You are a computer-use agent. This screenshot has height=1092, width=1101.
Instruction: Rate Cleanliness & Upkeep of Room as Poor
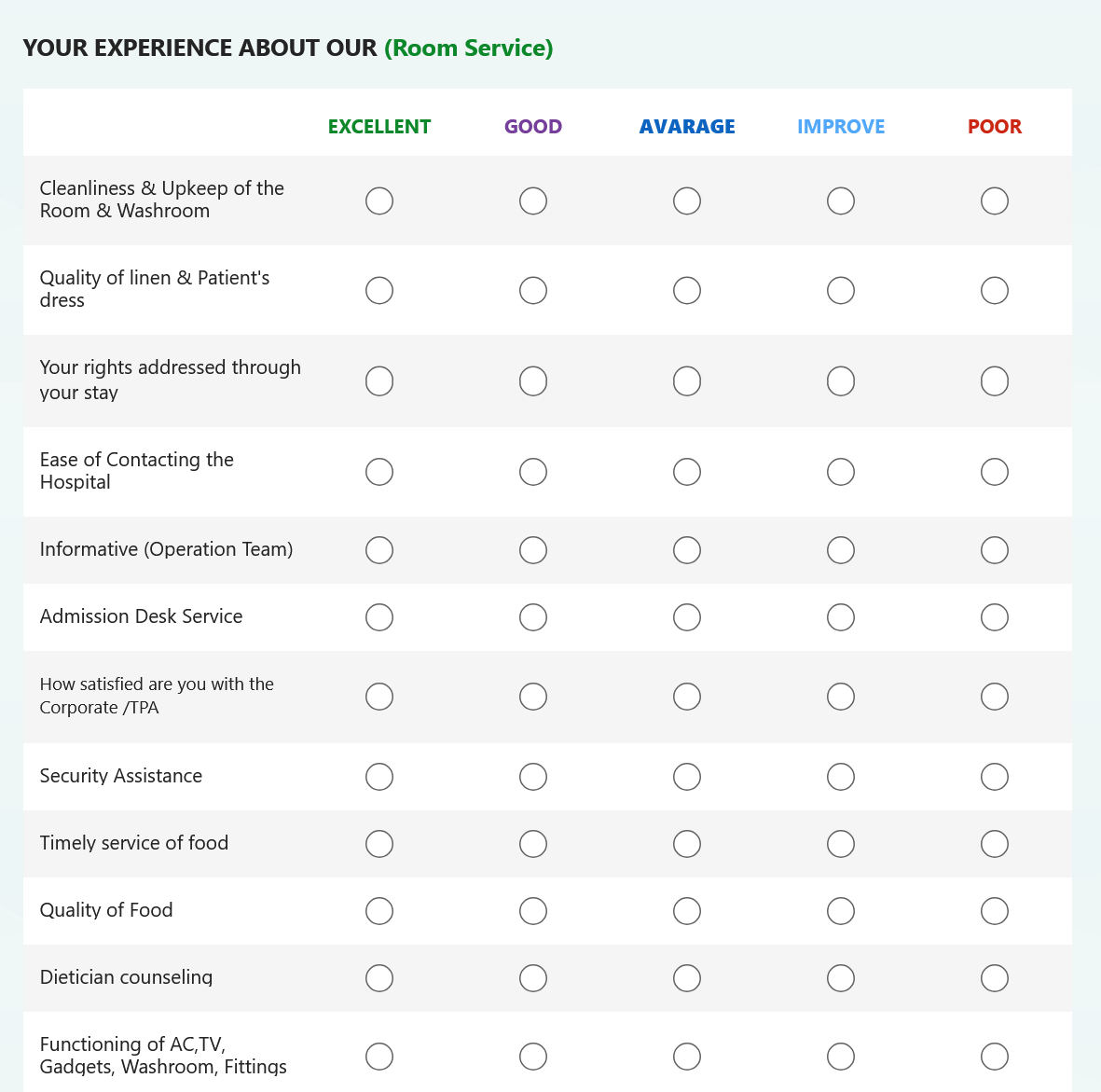[x=995, y=200]
